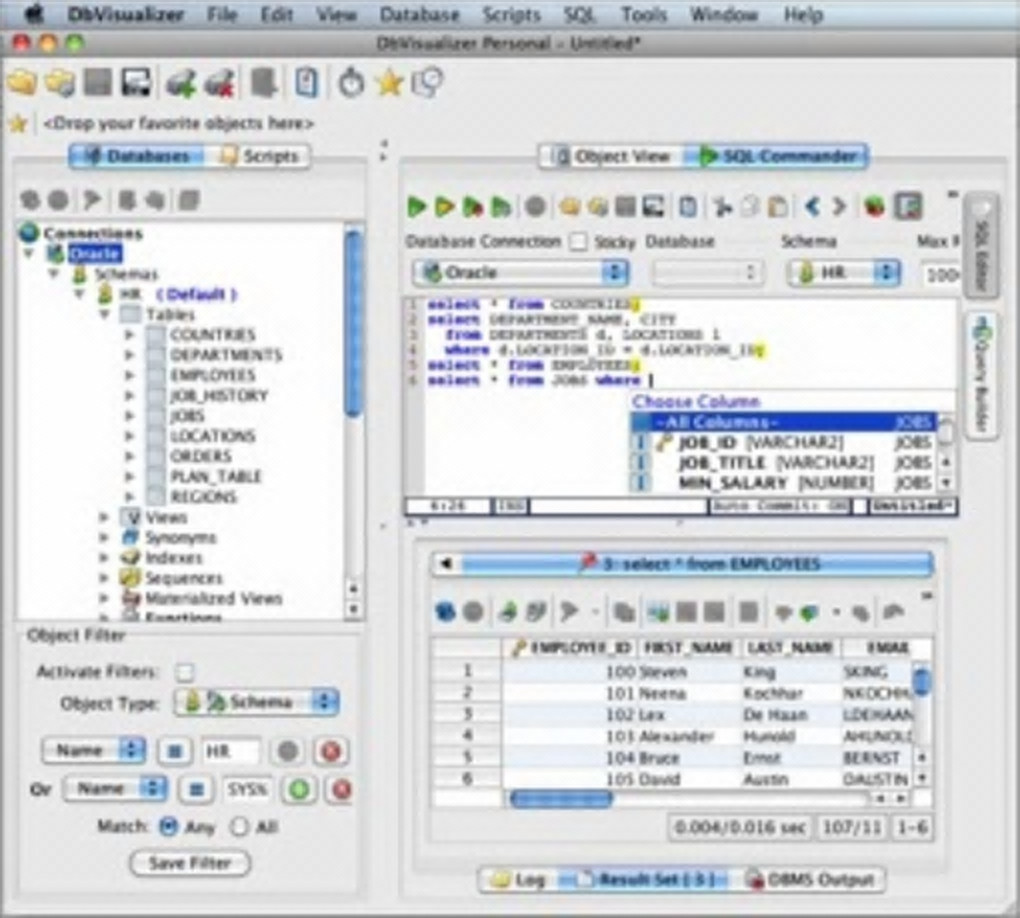
Task: Collapse the Tables node
Action: 104,314
